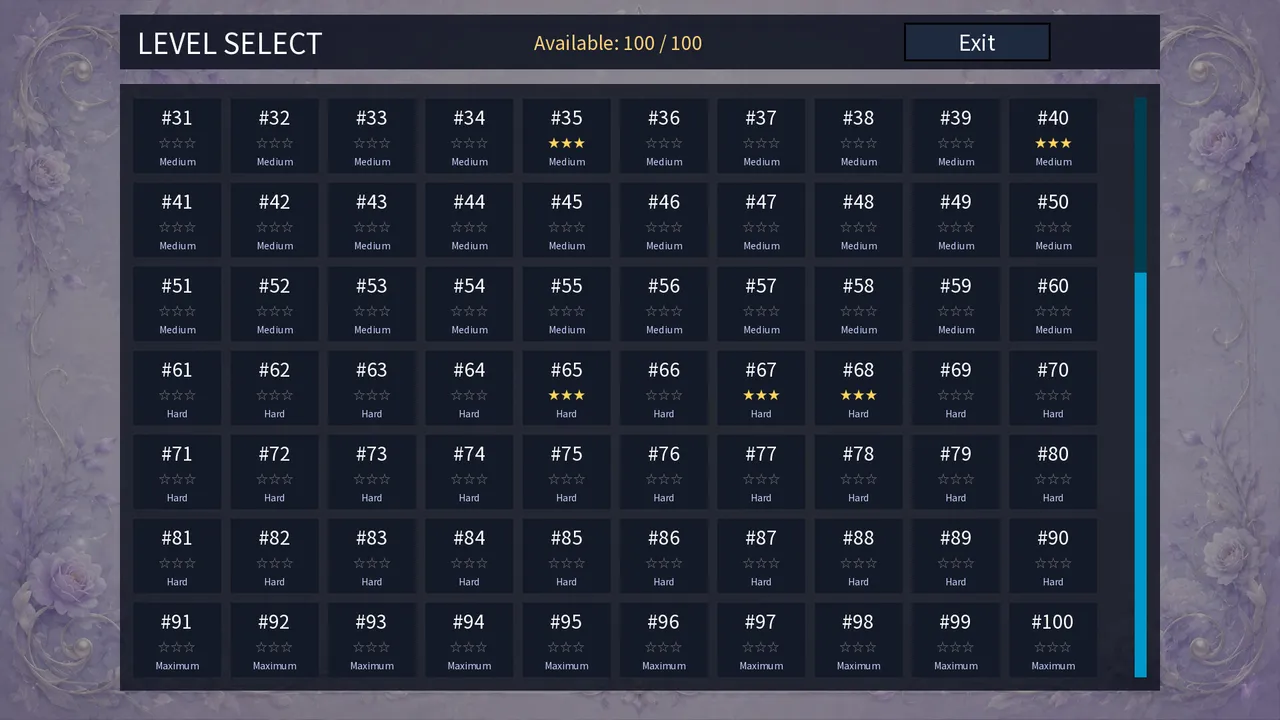
Task: Select level #44 Medium tile
Action: point(469,220)
